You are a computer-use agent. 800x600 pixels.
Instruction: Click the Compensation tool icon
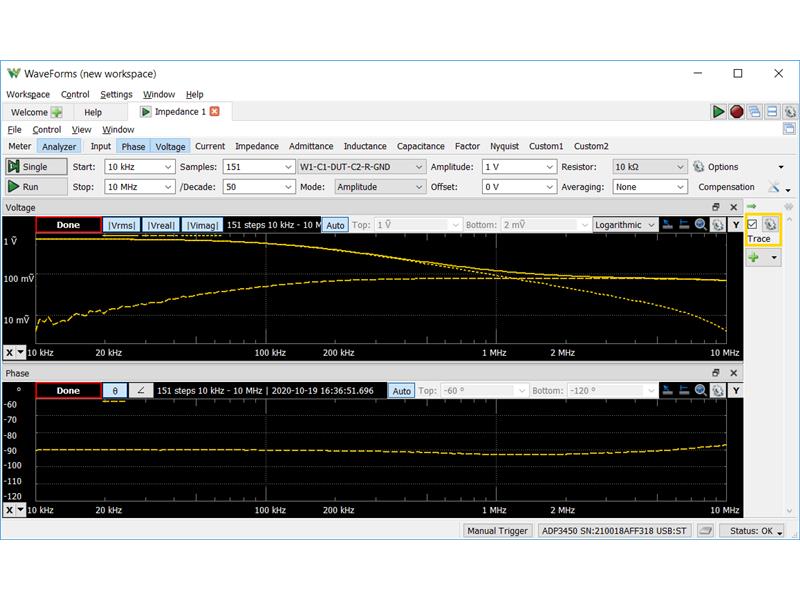coord(774,187)
